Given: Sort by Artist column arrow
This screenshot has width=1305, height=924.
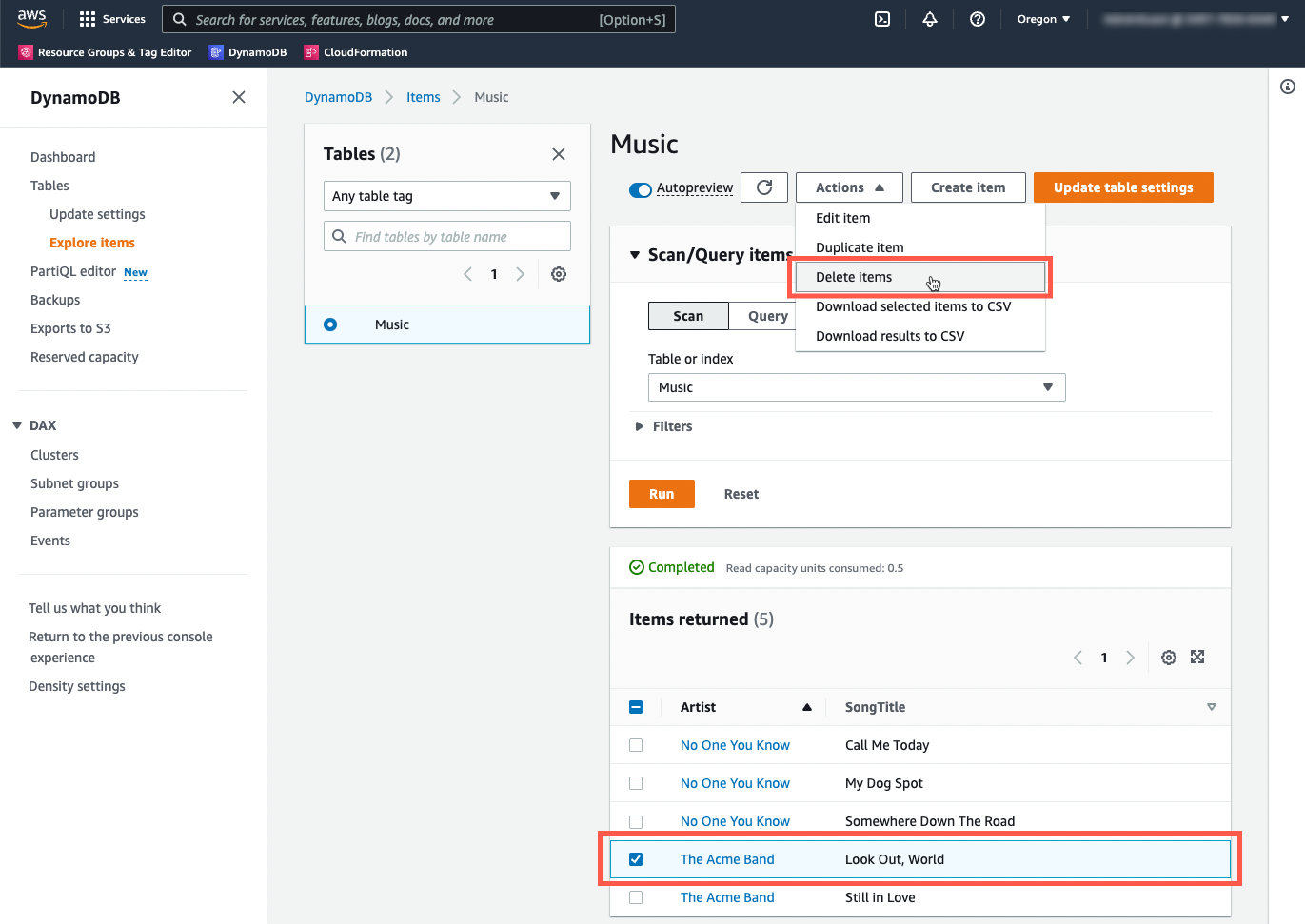Looking at the screenshot, I should [807, 707].
